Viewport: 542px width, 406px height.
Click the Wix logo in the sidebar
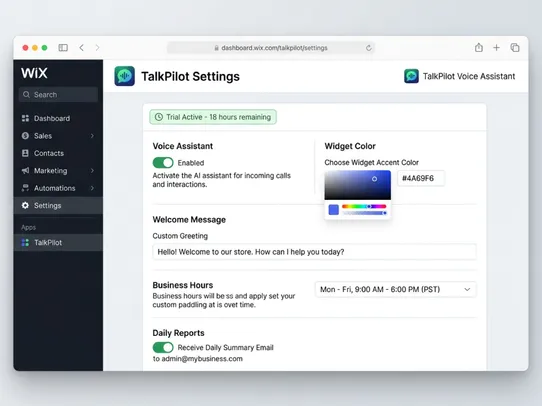tap(34, 73)
